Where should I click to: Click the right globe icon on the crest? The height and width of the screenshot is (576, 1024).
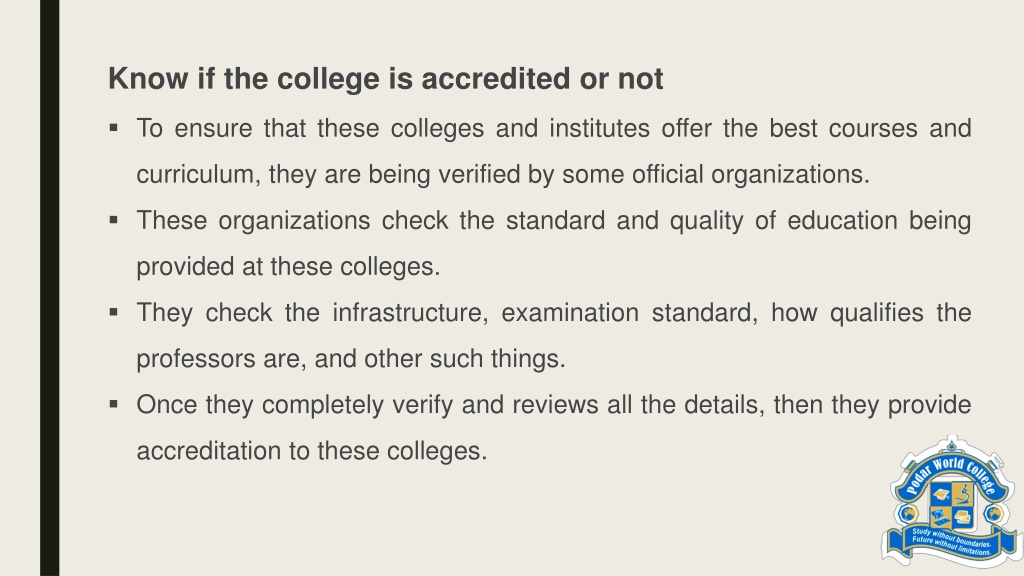click(993, 513)
